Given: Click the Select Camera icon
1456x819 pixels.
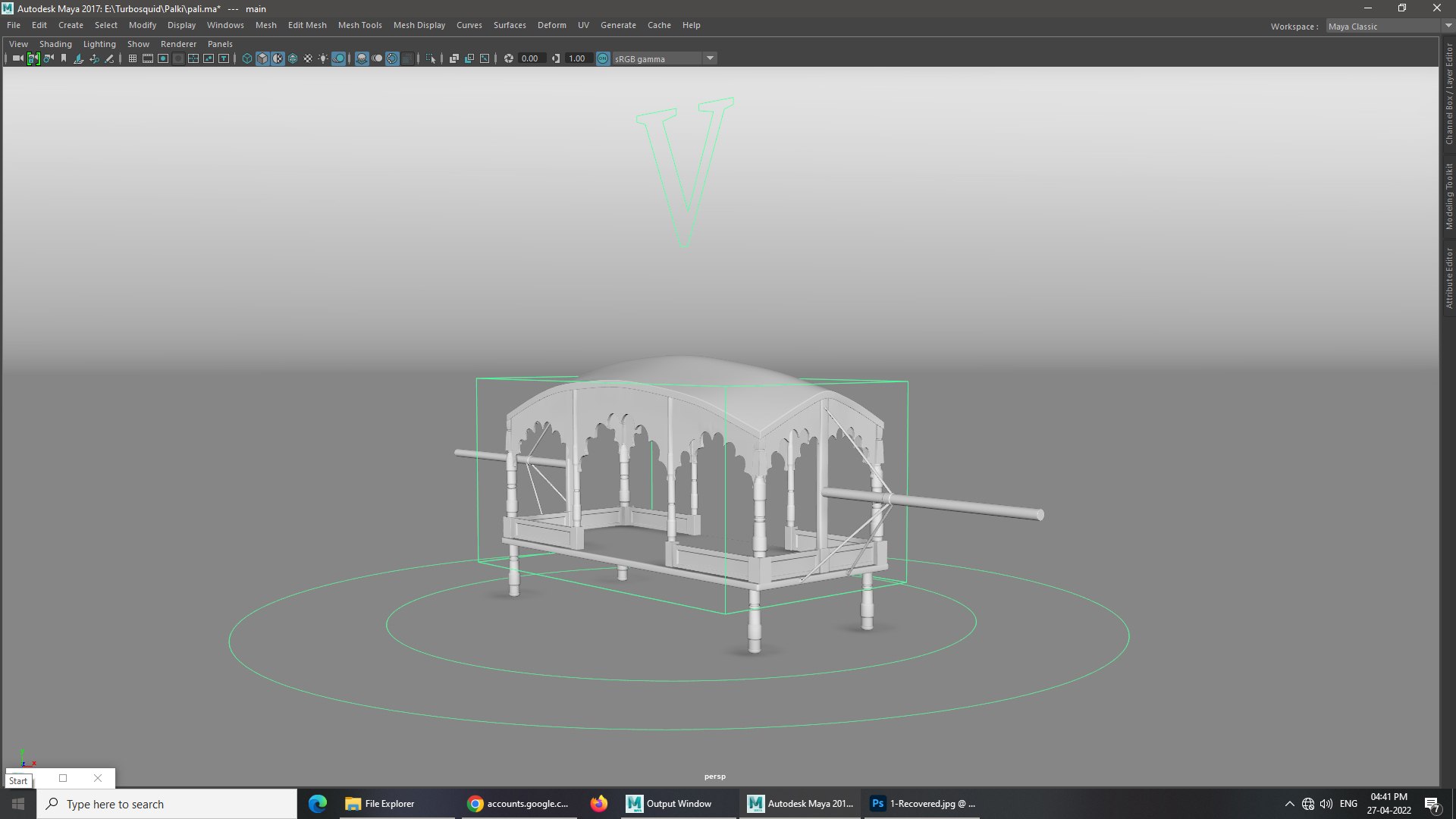Looking at the screenshot, I should pyautogui.click(x=17, y=58).
